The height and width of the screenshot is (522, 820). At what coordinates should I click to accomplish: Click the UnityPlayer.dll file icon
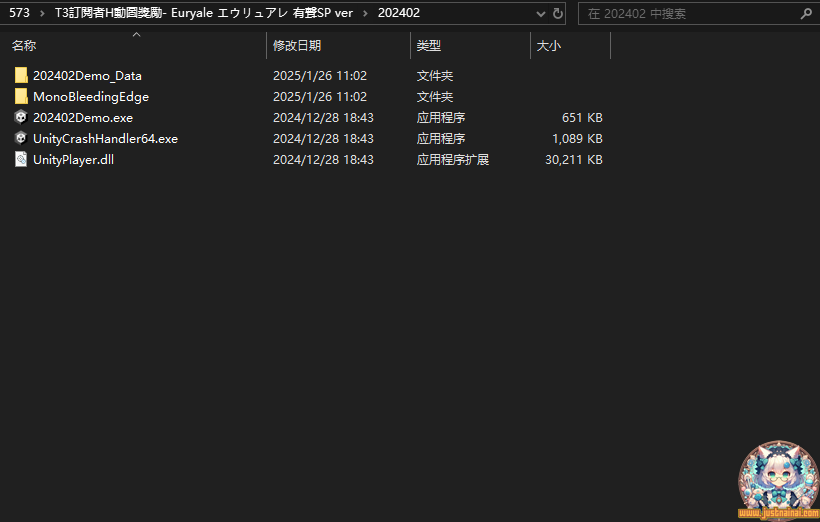[x=21, y=159]
